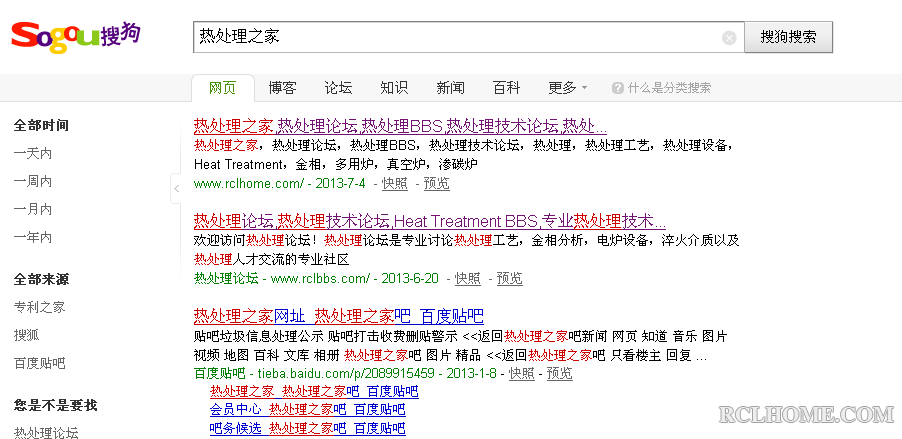Click the tieba.baidu.com/p/2089915459 green URL

coord(346,373)
